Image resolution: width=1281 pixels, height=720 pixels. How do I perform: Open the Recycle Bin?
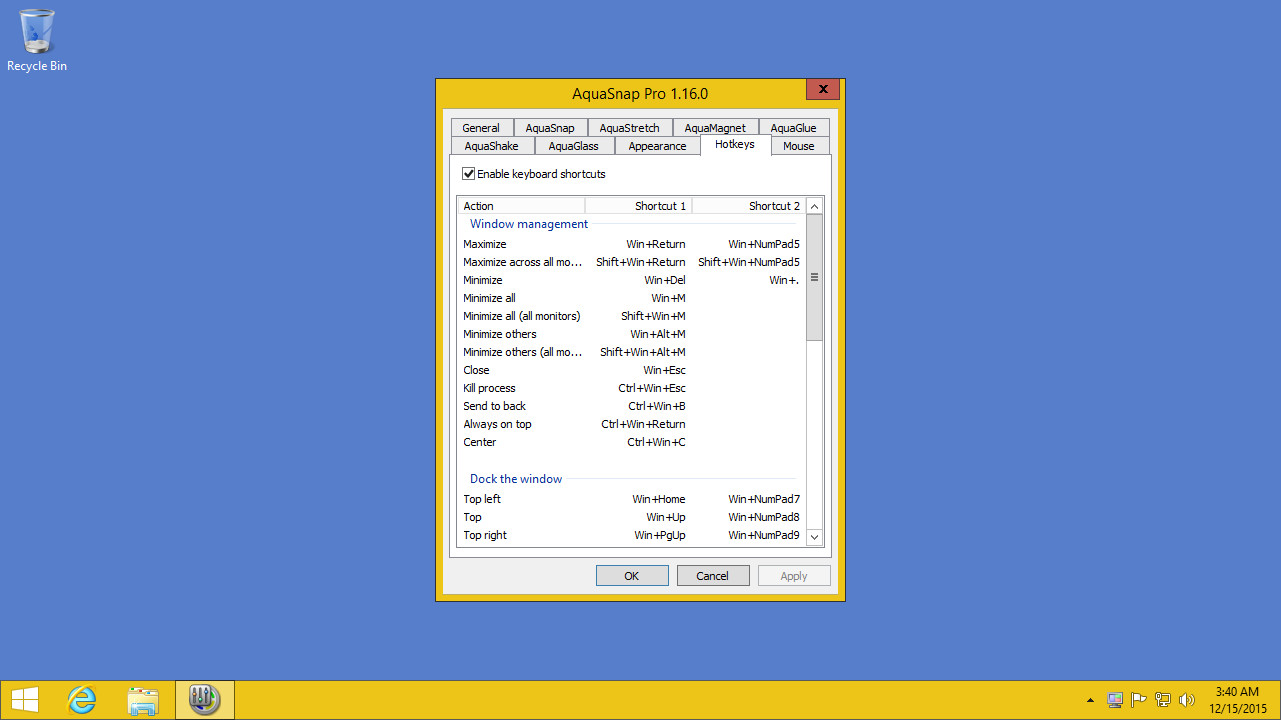pyautogui.click(x=36, y=30)
